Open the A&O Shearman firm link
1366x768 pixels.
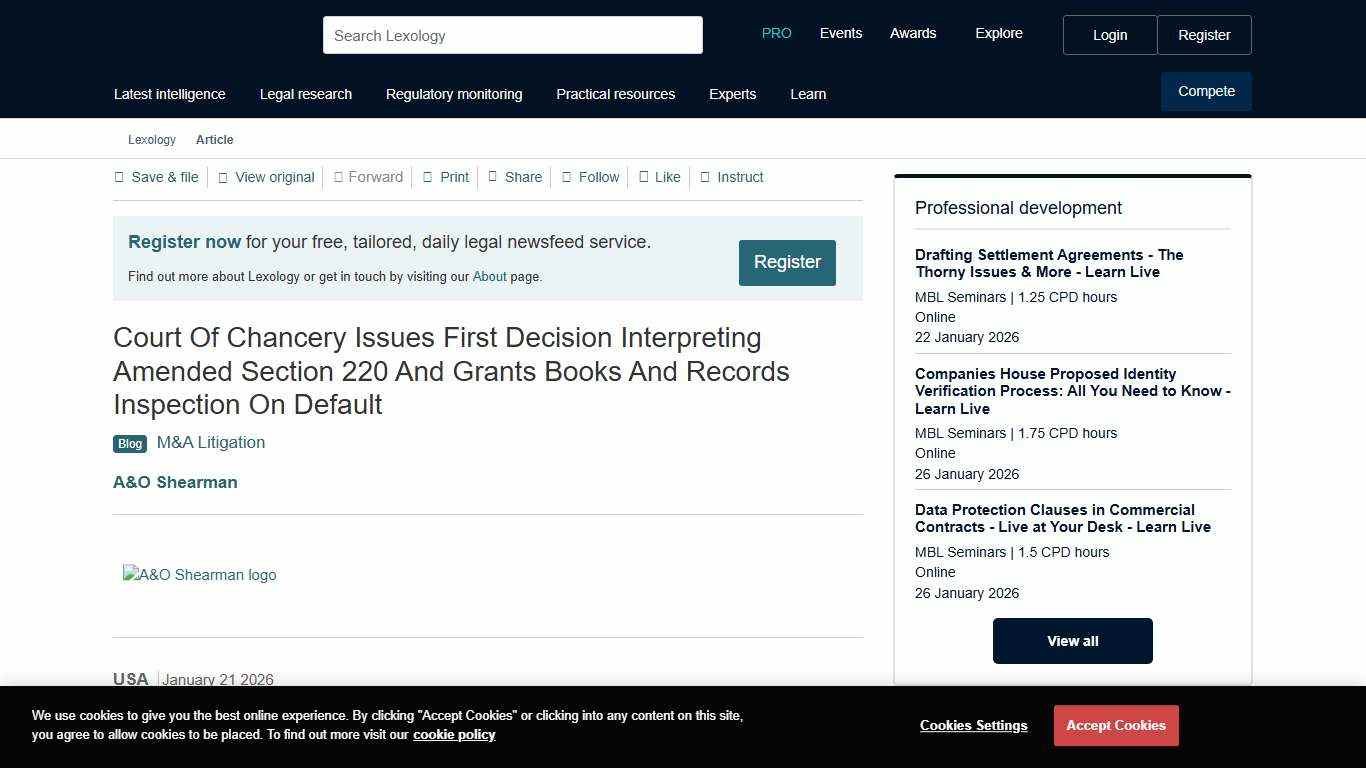[x=175, y=482]
